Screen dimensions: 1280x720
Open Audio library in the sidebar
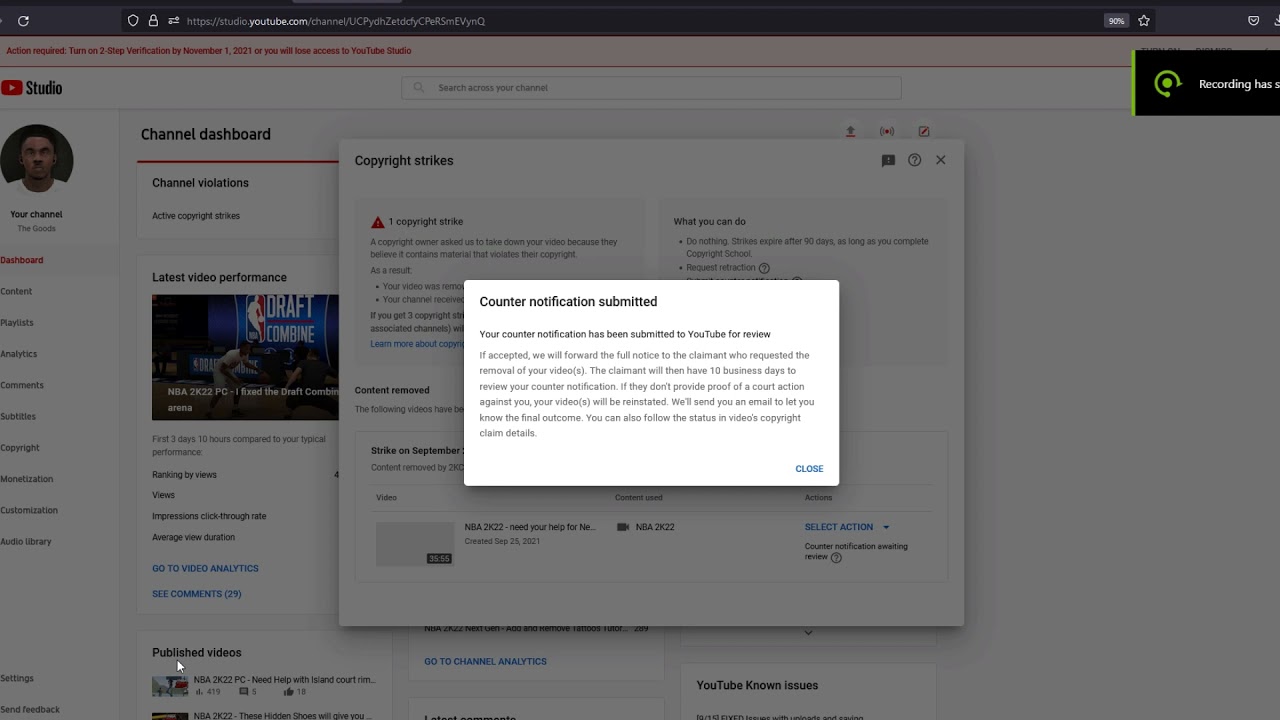(26, 542)
